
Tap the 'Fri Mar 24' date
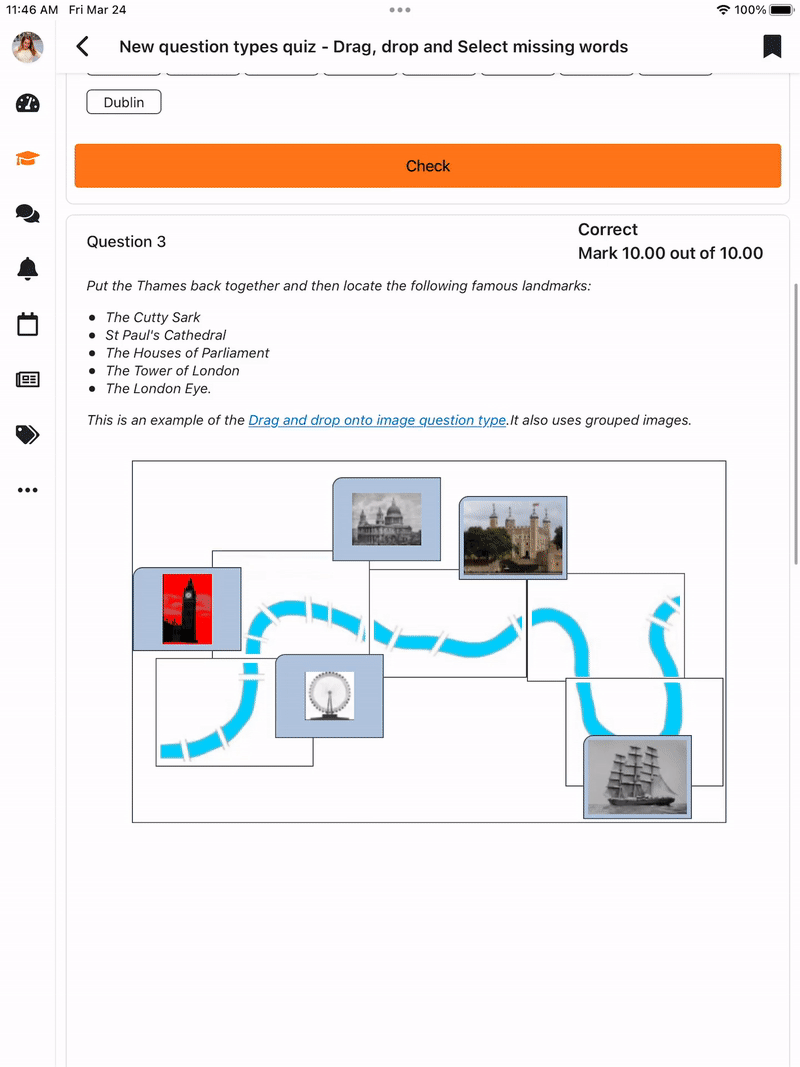click(97, 10)
